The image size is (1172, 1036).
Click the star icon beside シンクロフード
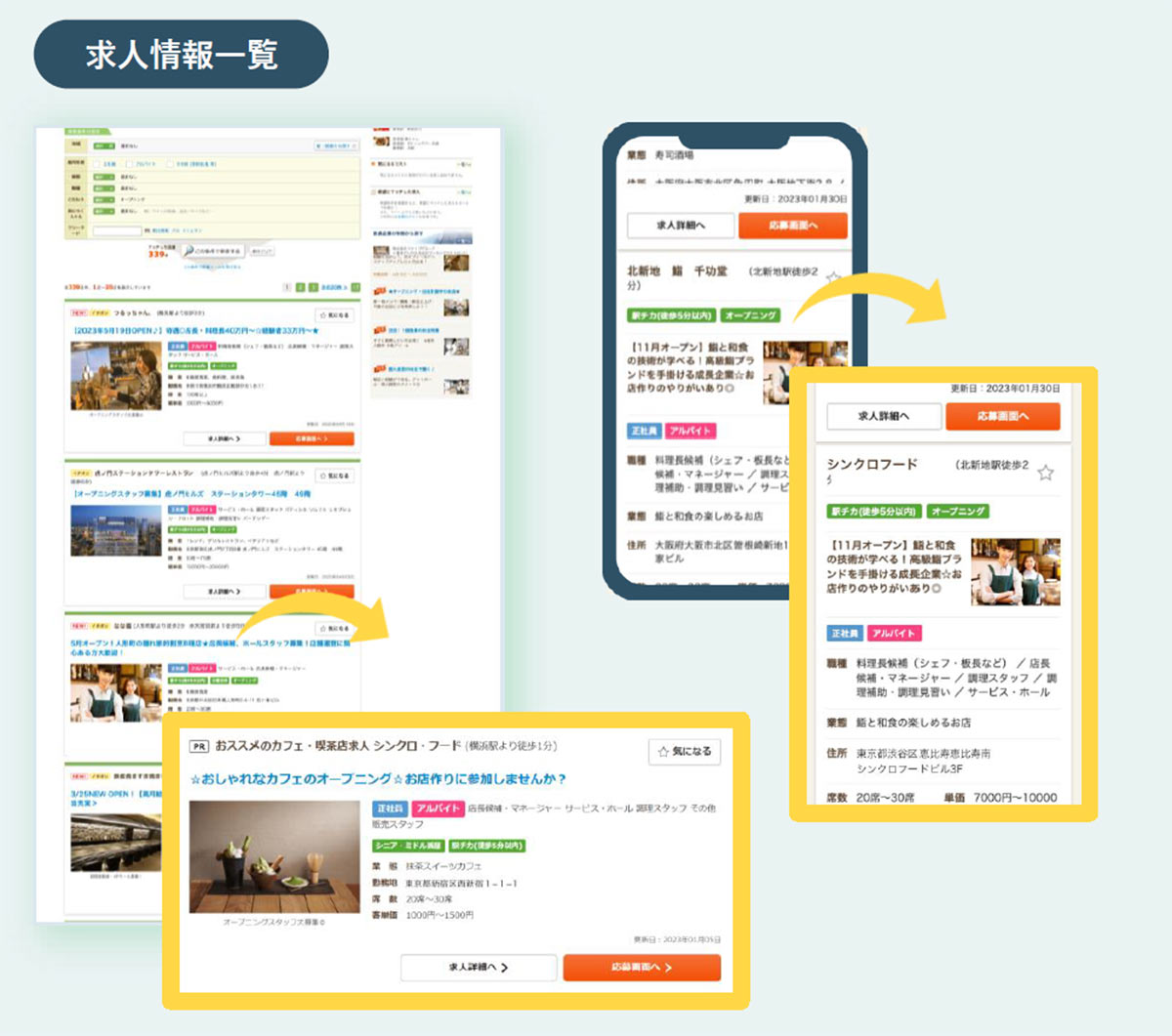click(1045, 474)
